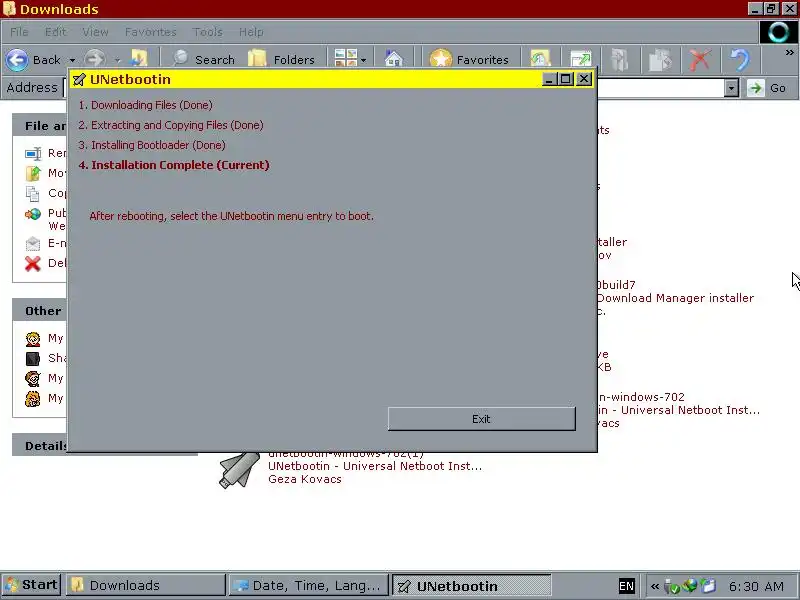Open the File menu in Downloads window

click(19, 32)
